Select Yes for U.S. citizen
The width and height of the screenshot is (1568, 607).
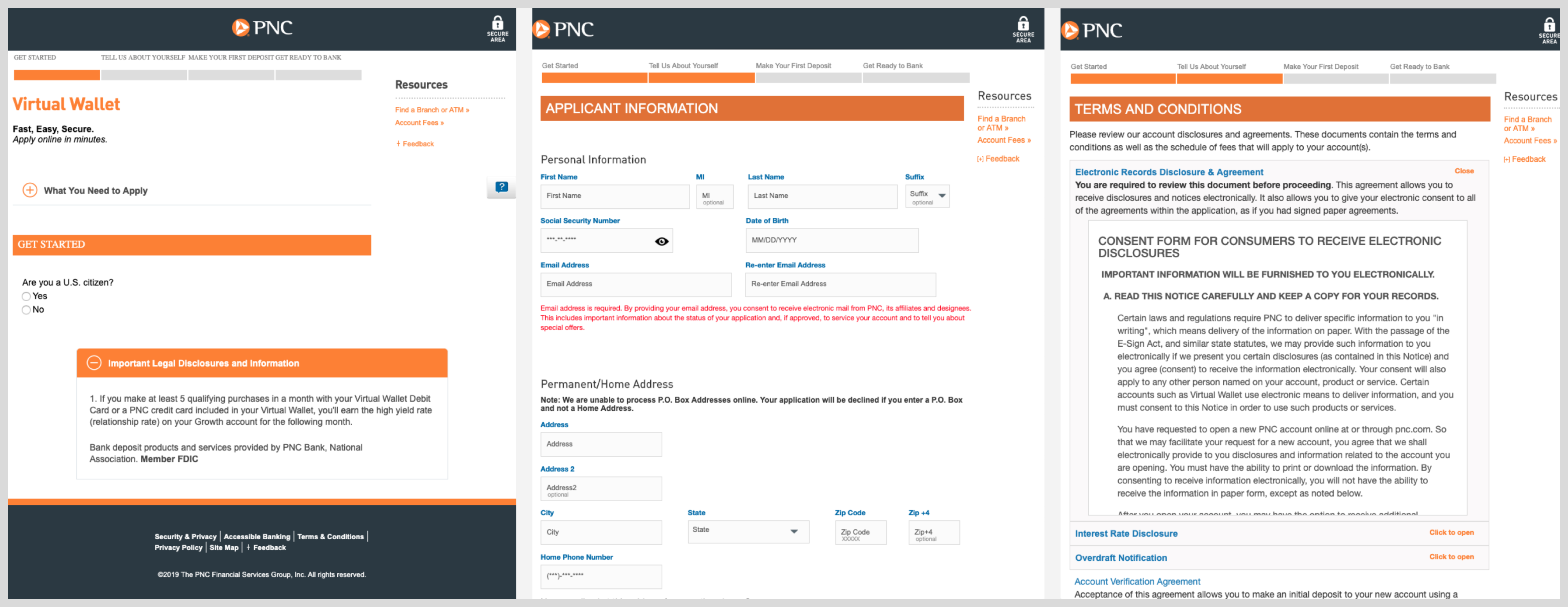[26, 296]
